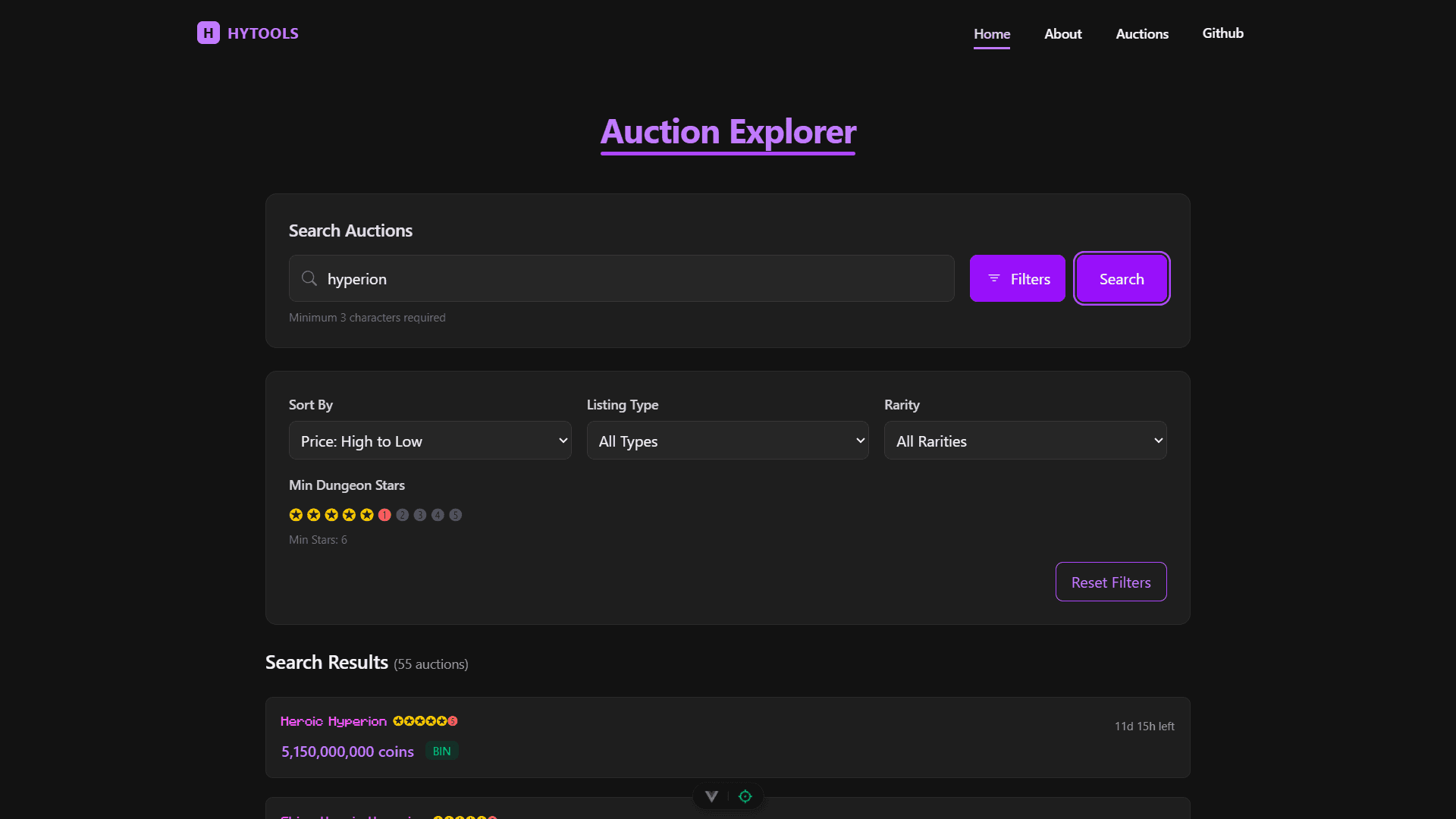Go to the About page
This screenshot has height=819, width=1456.
(1062, 34)
